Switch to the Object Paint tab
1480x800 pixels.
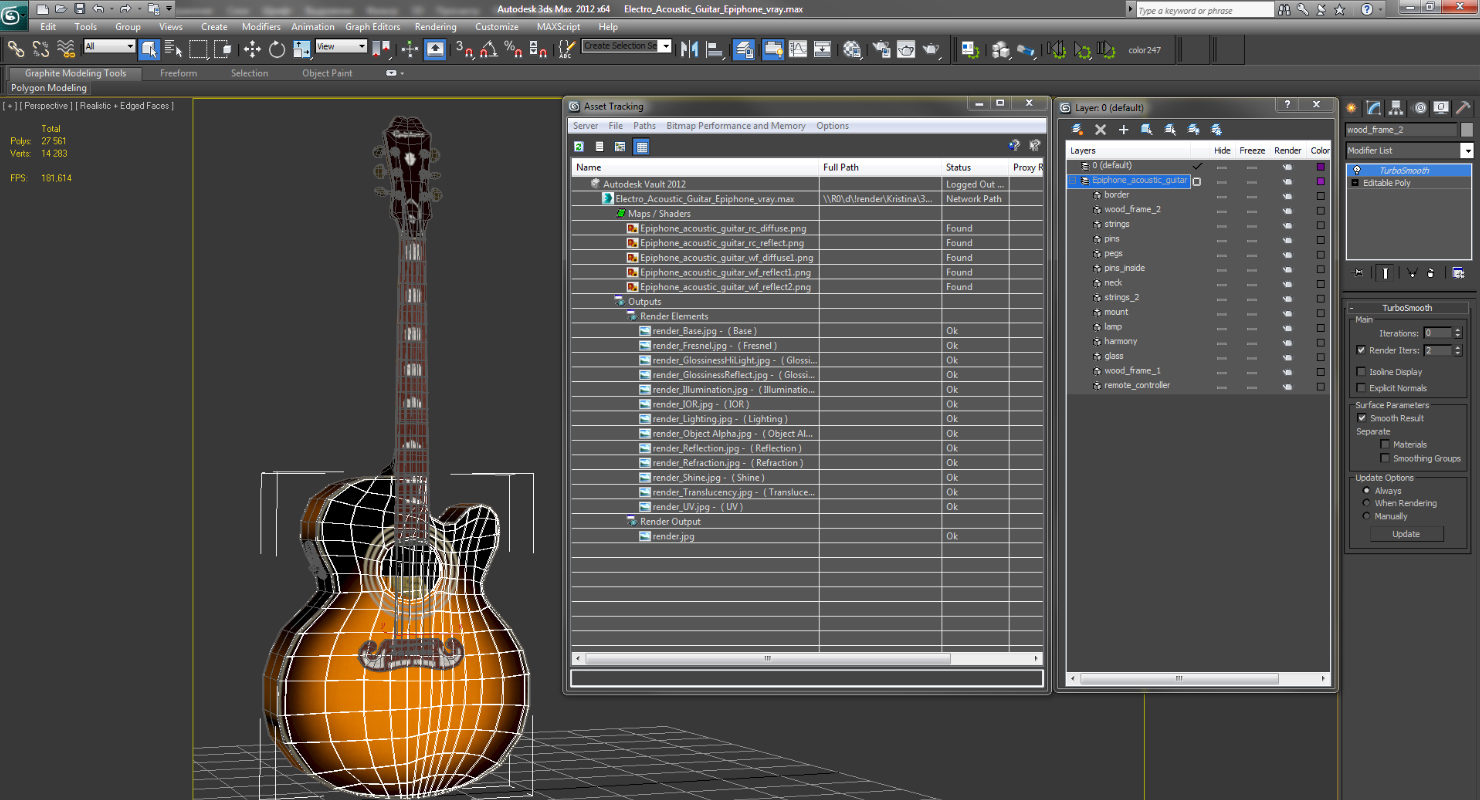[327, 73]
